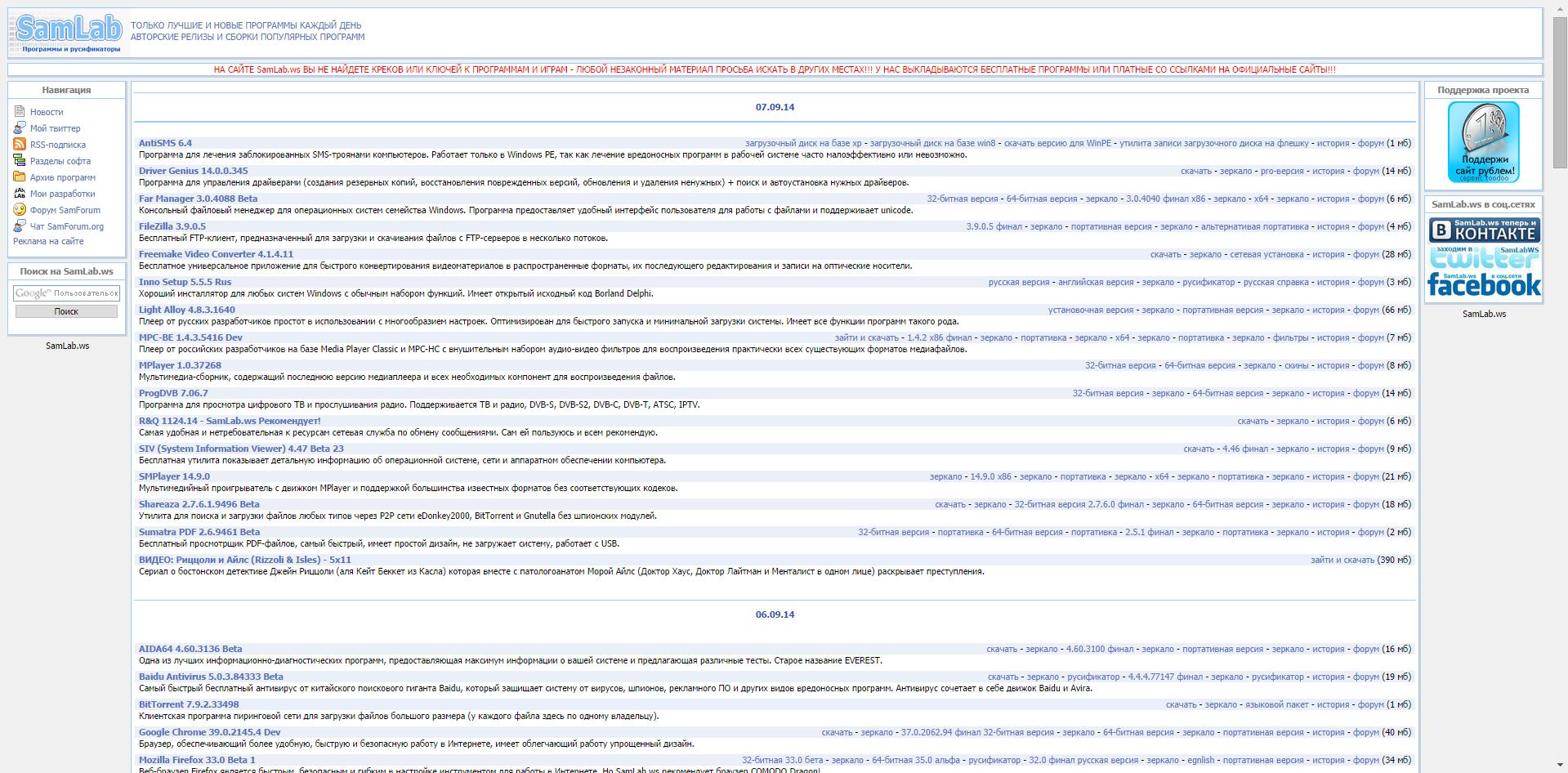Viewport: 1568px width, 773px height.
Task: Click the folder icon beside Разделы софта
Action: pyautogui.click(x=20, y=160)
